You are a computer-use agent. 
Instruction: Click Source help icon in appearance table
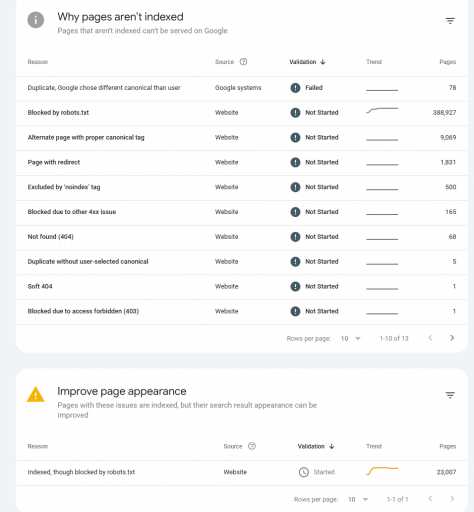[x=252, y=446]
